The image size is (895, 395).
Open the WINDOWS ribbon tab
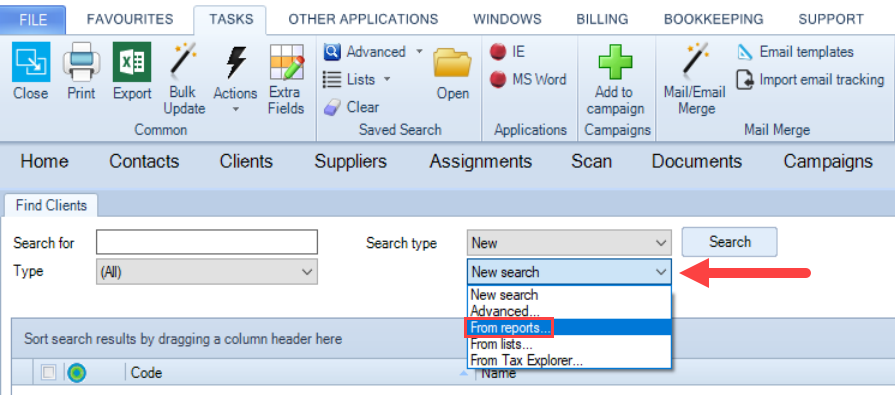coord(507,19)
